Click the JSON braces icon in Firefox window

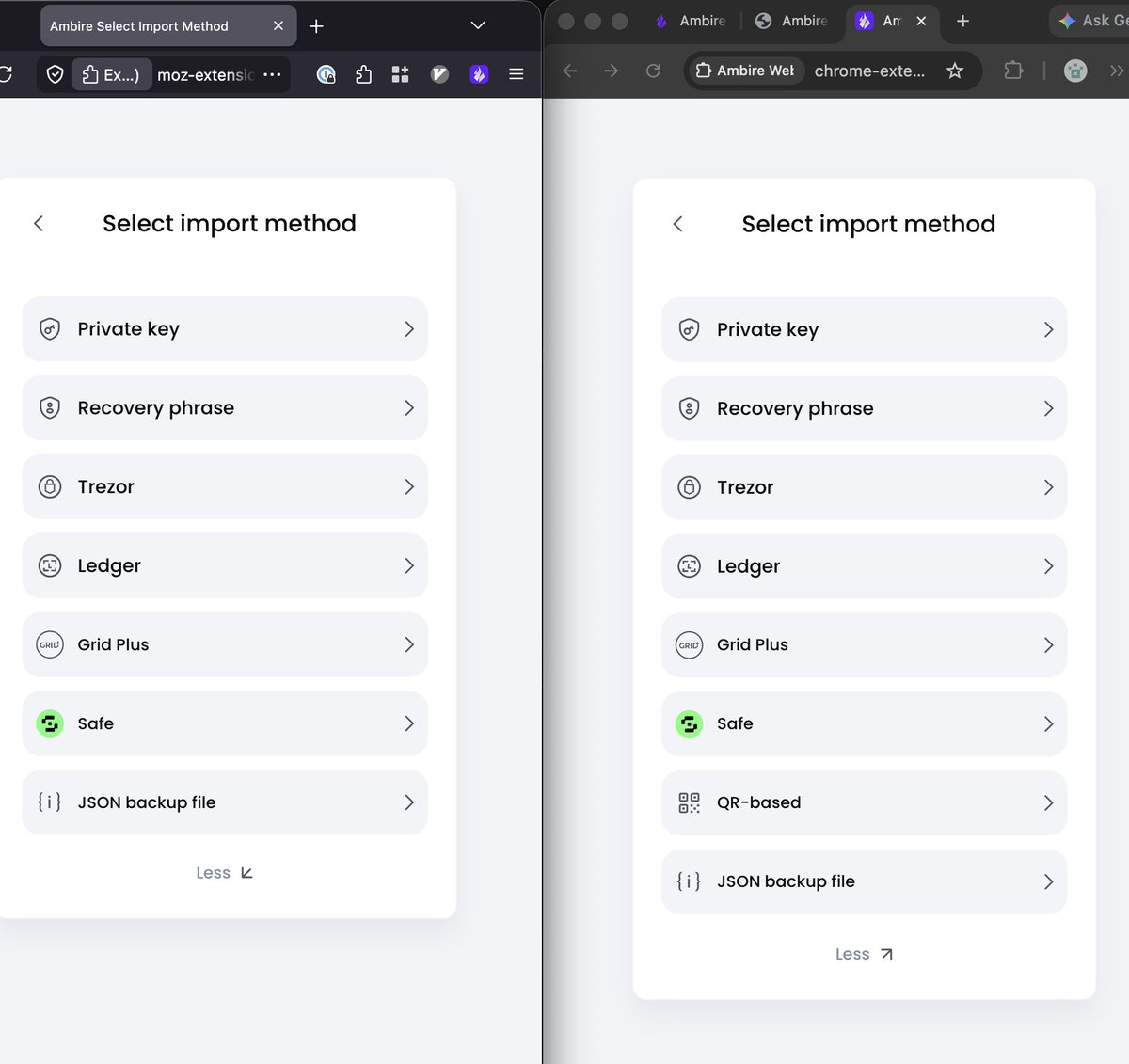coord(50,802)
